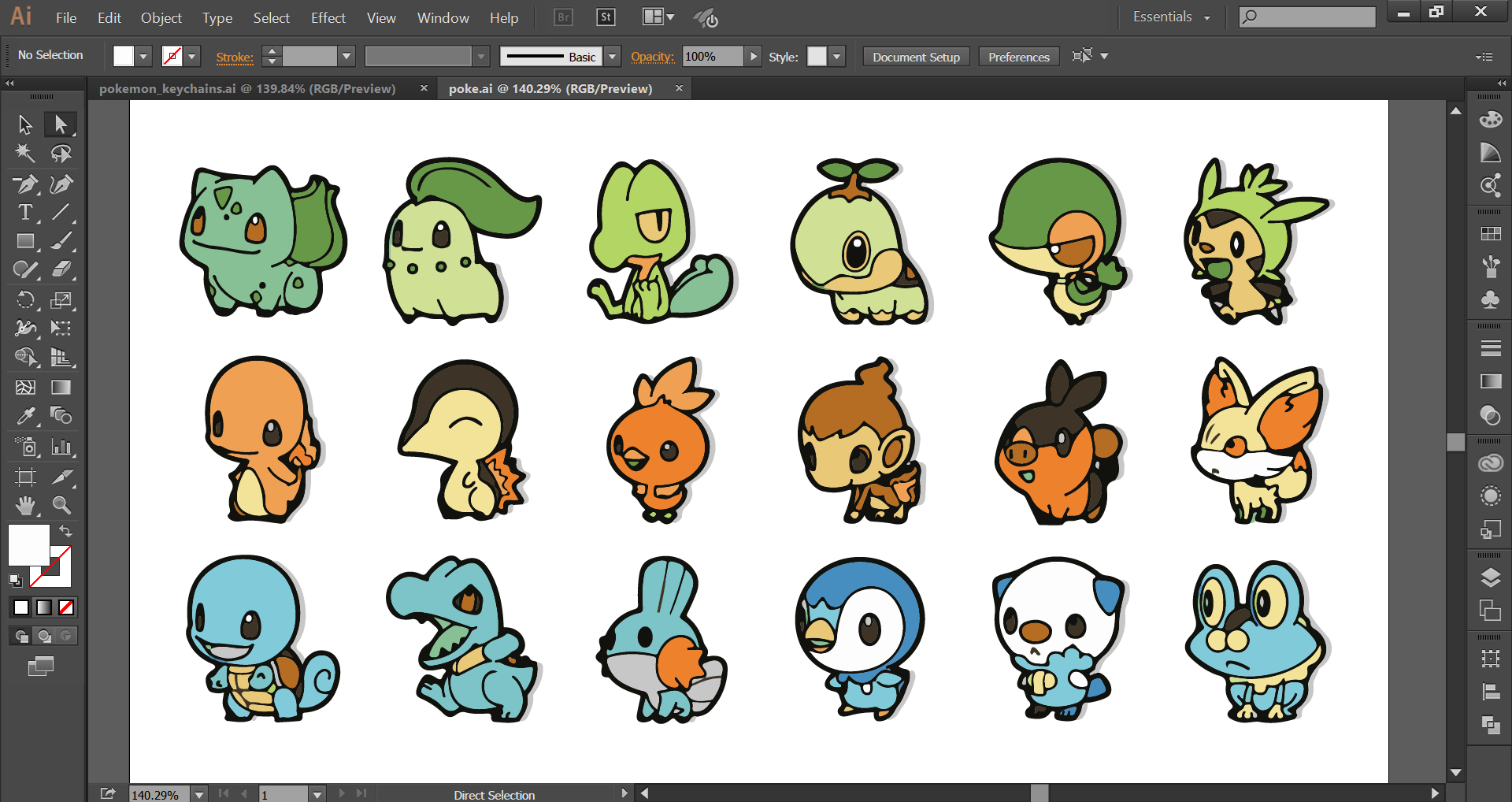The height and width of the screenshot is (802, 1512).
Task: Select the Artboard tool
Action: click(x=25, y=477)
